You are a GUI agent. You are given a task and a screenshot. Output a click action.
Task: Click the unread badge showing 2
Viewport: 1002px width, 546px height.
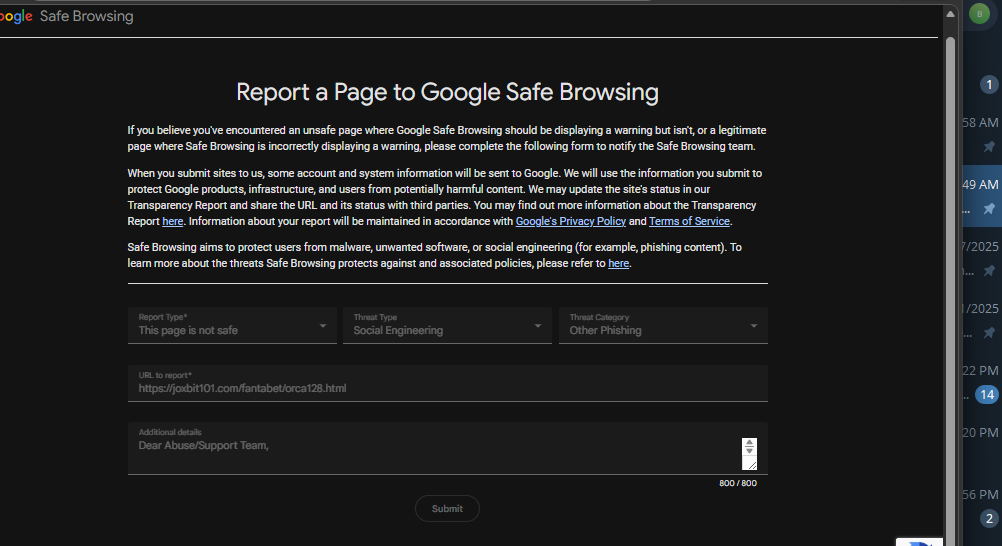click(x=989, y=519)
